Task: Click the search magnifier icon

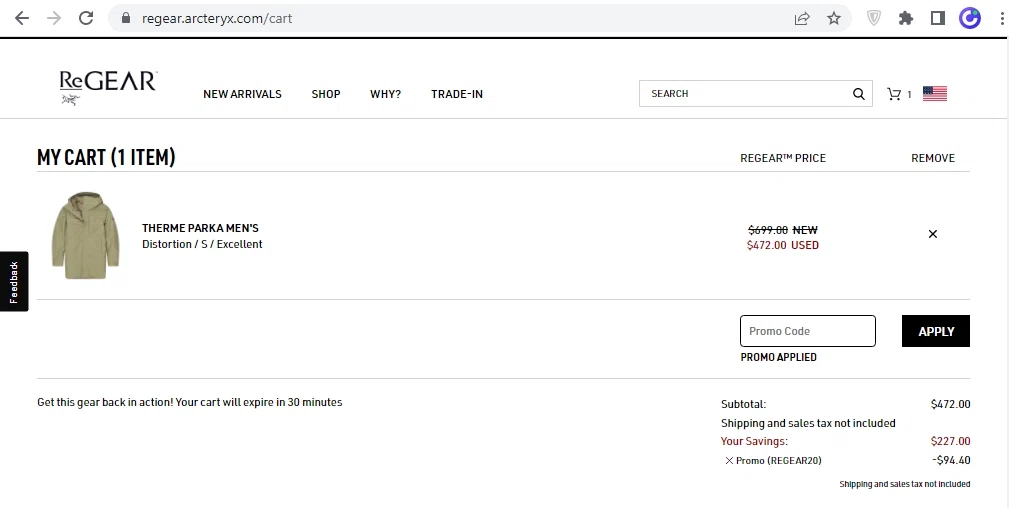Action: (x=858, y=94)
